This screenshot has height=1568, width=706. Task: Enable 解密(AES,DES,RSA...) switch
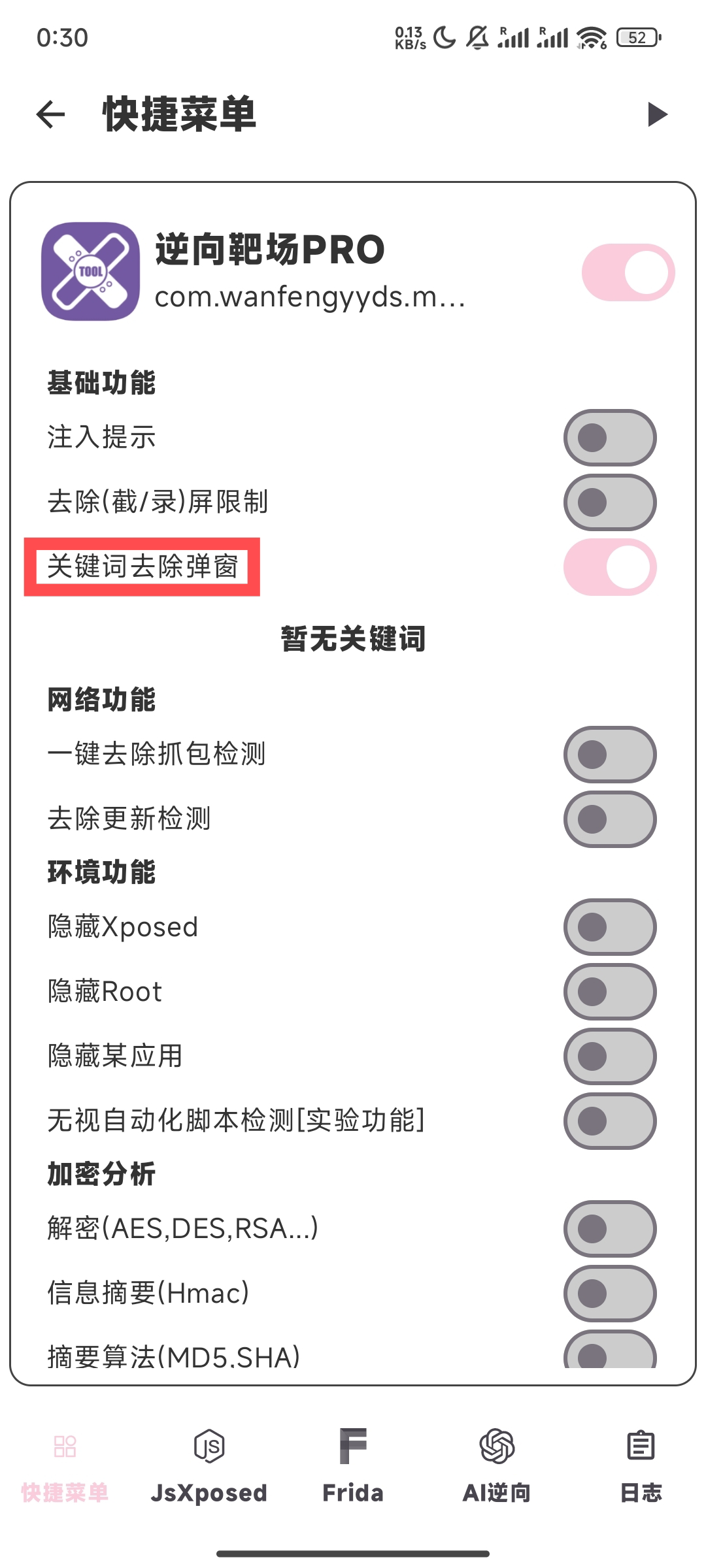pyautogui.click(x=610, y=1229)
